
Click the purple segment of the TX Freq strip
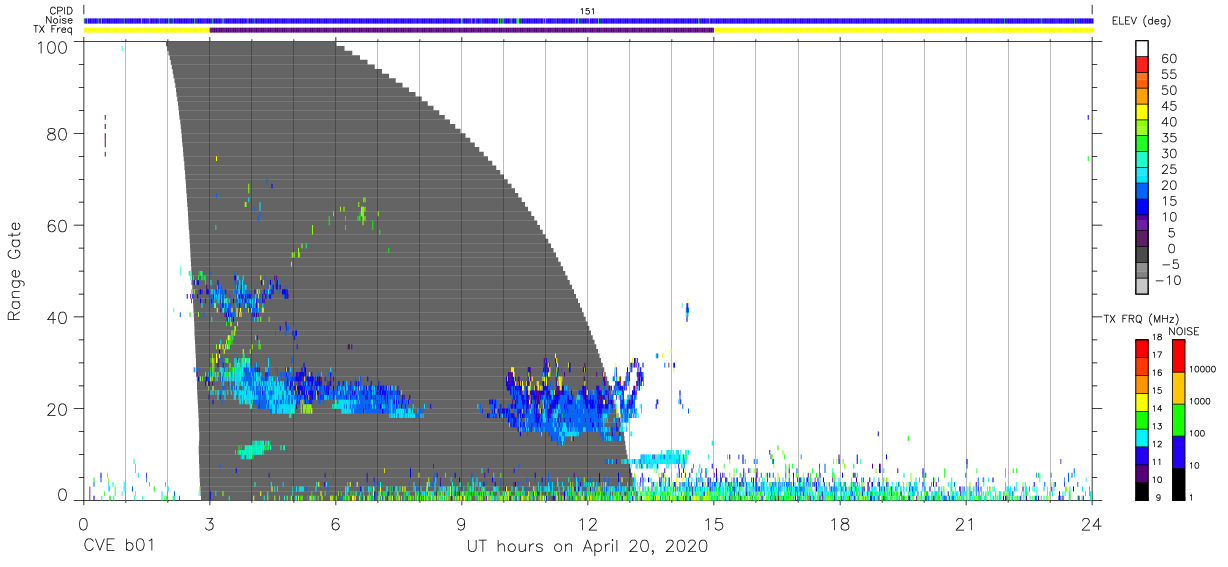tap(462, 30)
